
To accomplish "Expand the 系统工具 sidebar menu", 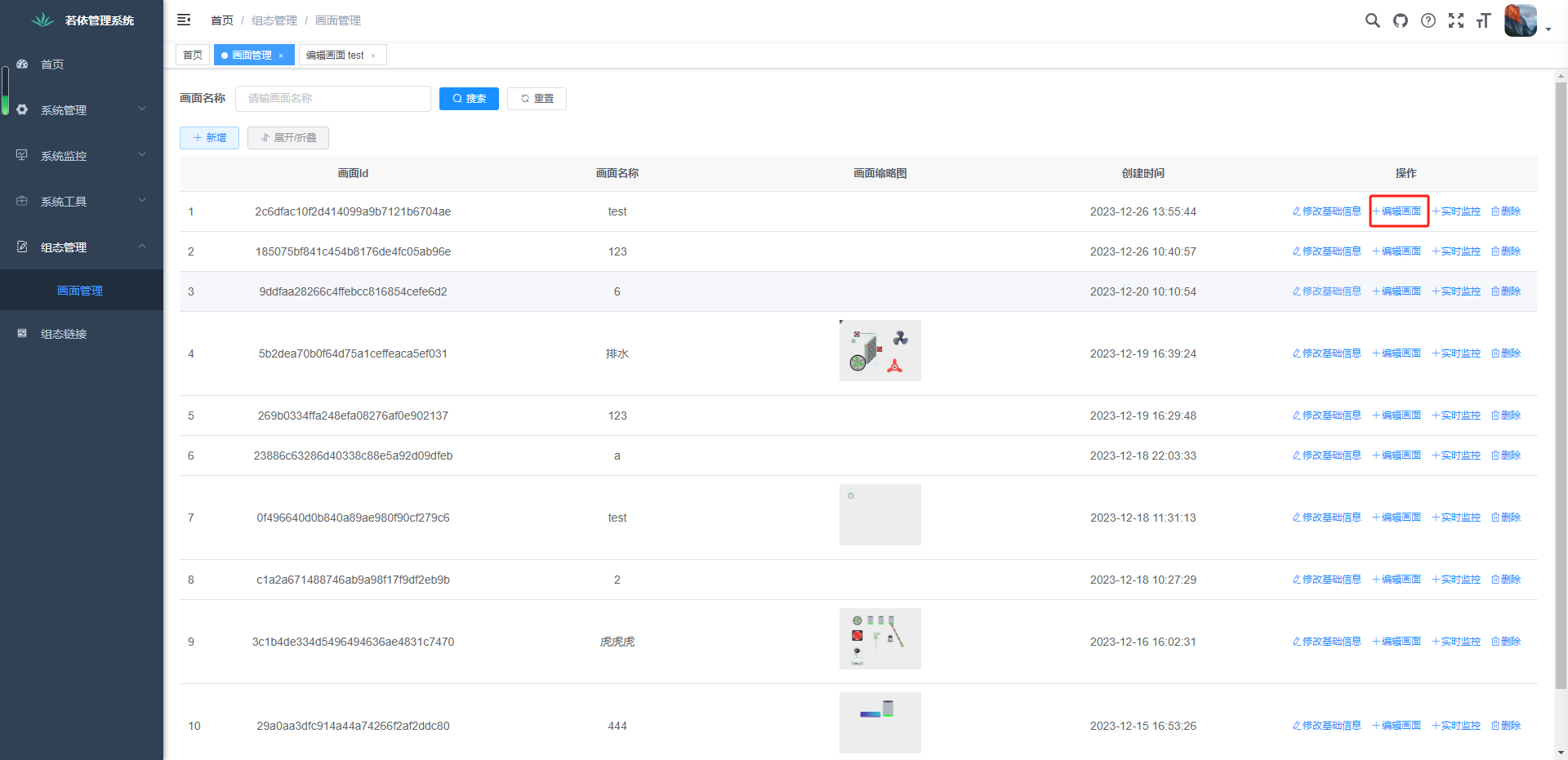I will [x=82, y=202].
